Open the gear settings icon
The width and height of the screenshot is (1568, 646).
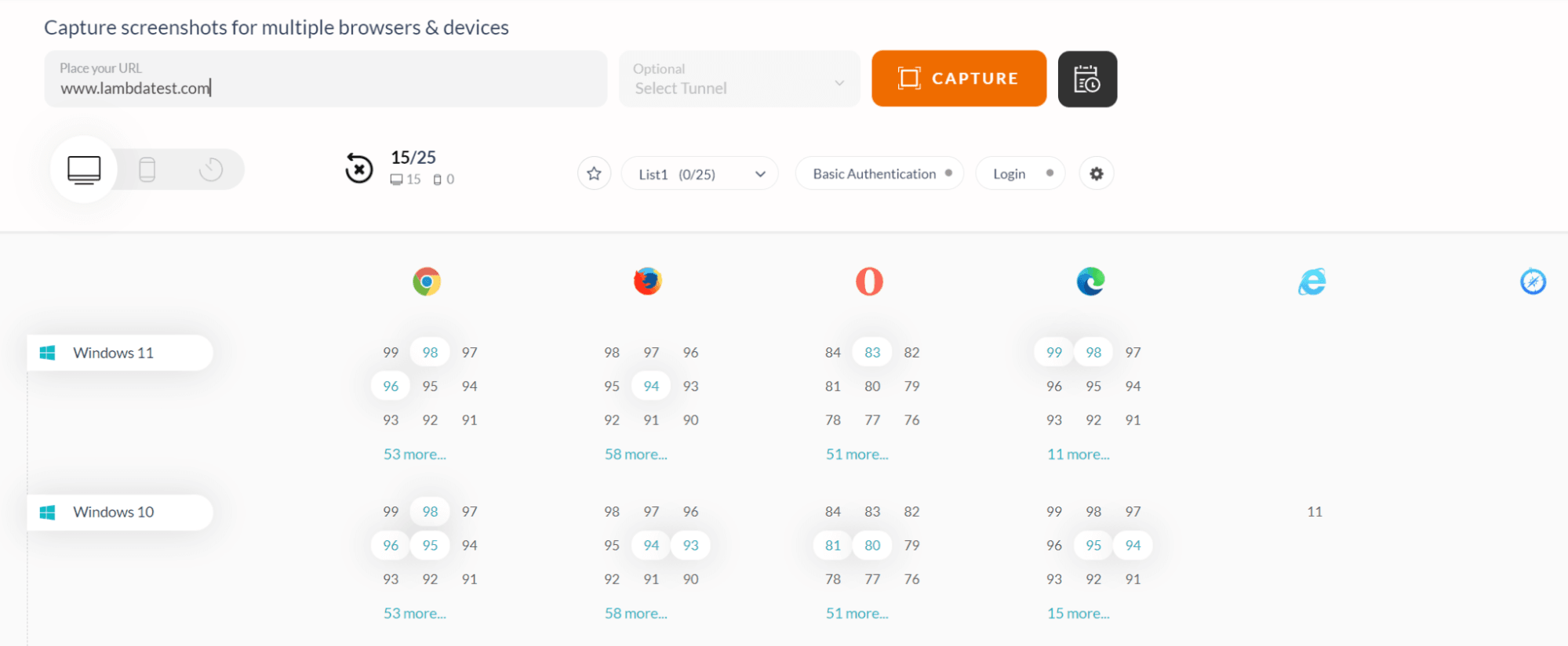(1097, 173)
